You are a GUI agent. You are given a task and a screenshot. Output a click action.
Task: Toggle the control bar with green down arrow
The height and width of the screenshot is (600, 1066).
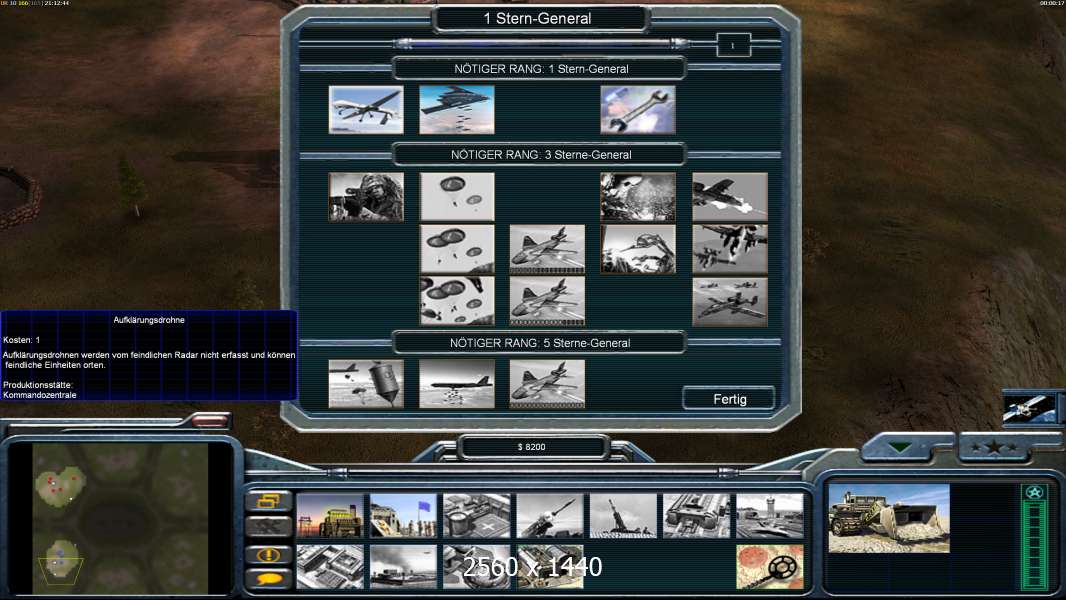click(900, 448)
